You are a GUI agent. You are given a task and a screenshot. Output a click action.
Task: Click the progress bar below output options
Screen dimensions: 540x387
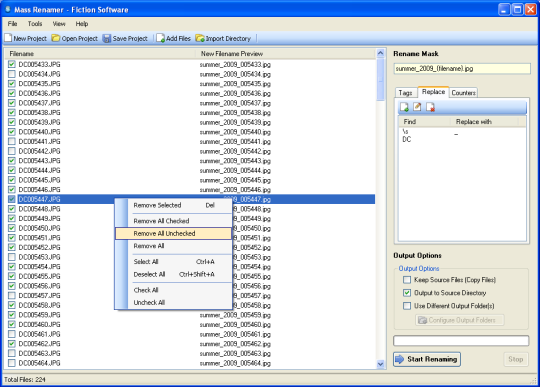tap(461, 341)
